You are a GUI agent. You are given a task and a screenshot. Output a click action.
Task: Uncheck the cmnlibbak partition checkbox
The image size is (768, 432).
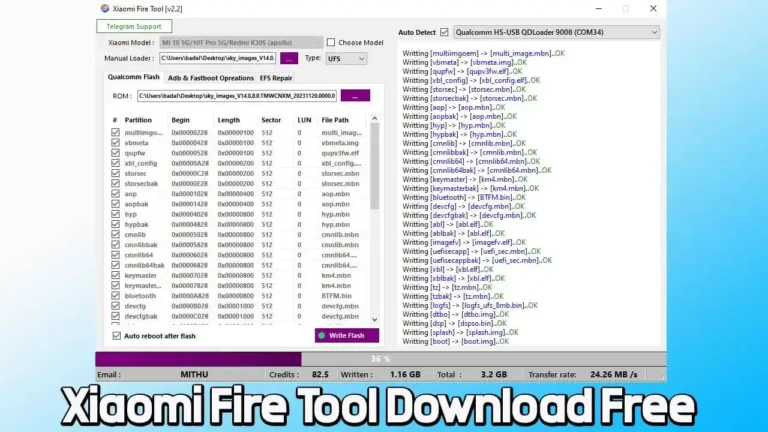115,244
